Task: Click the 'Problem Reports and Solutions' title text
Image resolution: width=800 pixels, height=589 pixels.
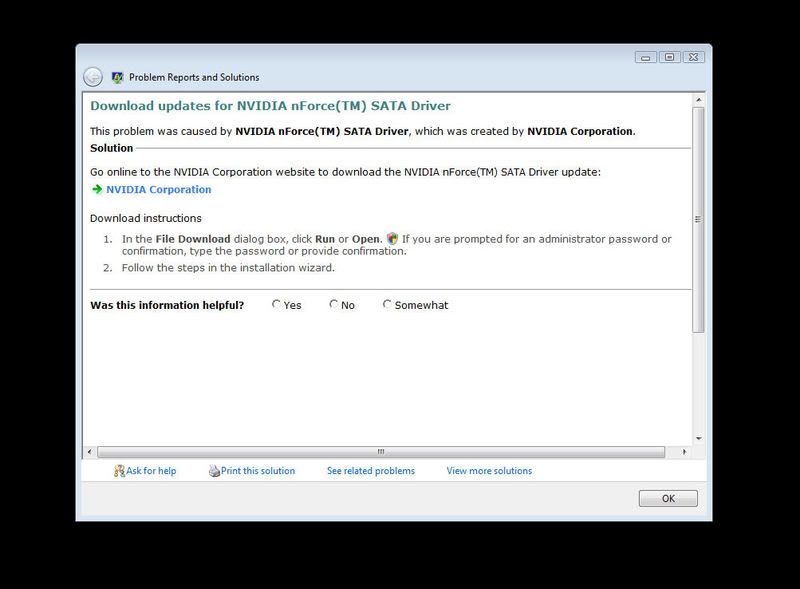Action: (194, 78)
